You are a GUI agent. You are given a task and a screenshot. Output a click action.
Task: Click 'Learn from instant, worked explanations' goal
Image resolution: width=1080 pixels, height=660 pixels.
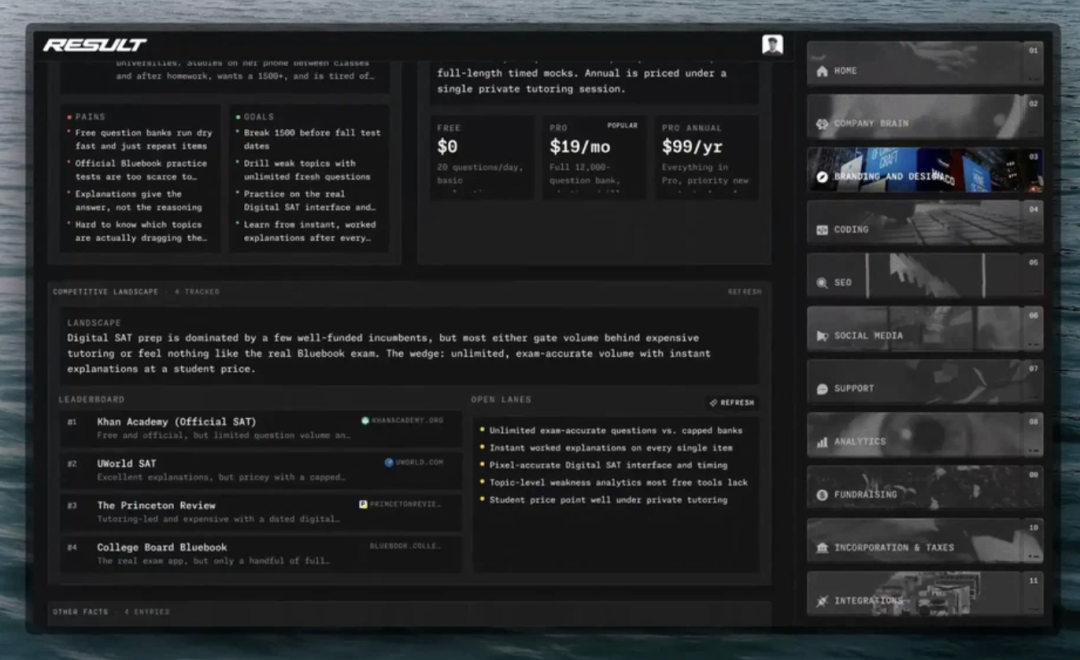[x=306, y=231]
